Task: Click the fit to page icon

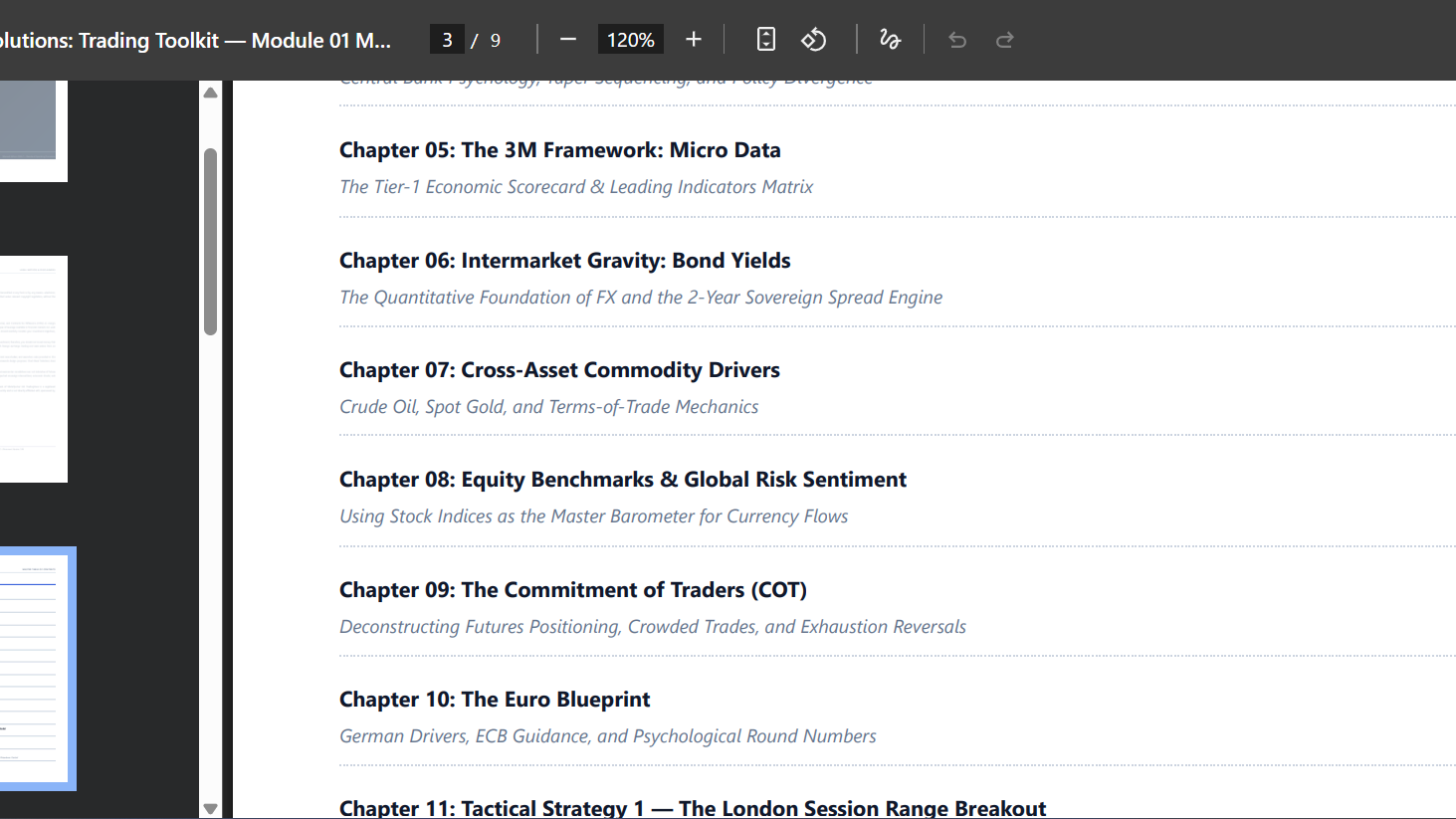Action: point(766,40)
